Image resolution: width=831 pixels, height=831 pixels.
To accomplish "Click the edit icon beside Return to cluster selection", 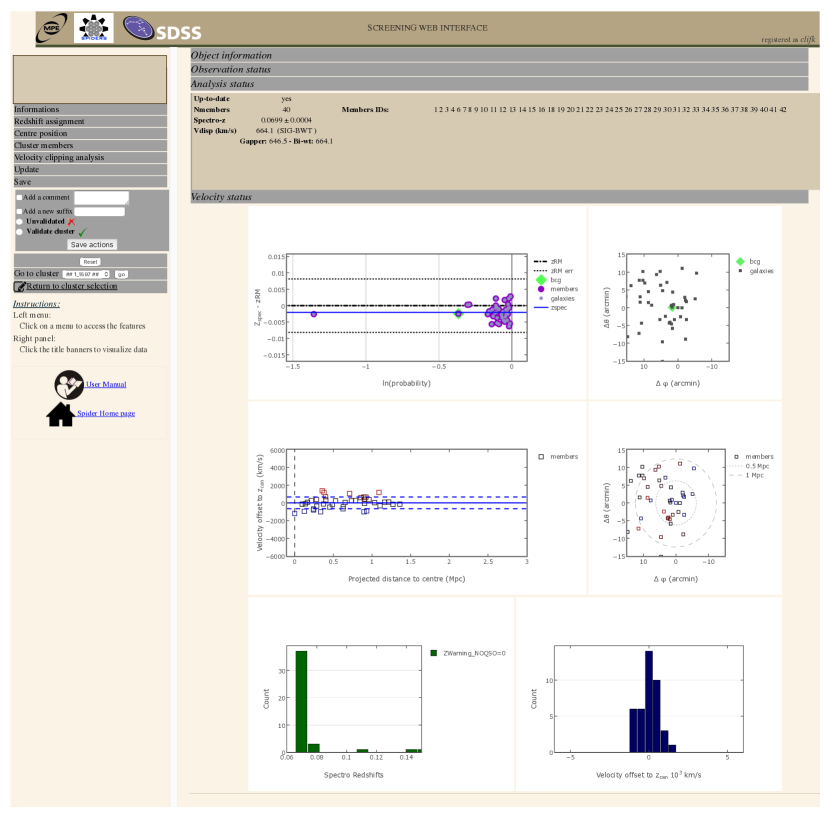I will coord(20,287).
